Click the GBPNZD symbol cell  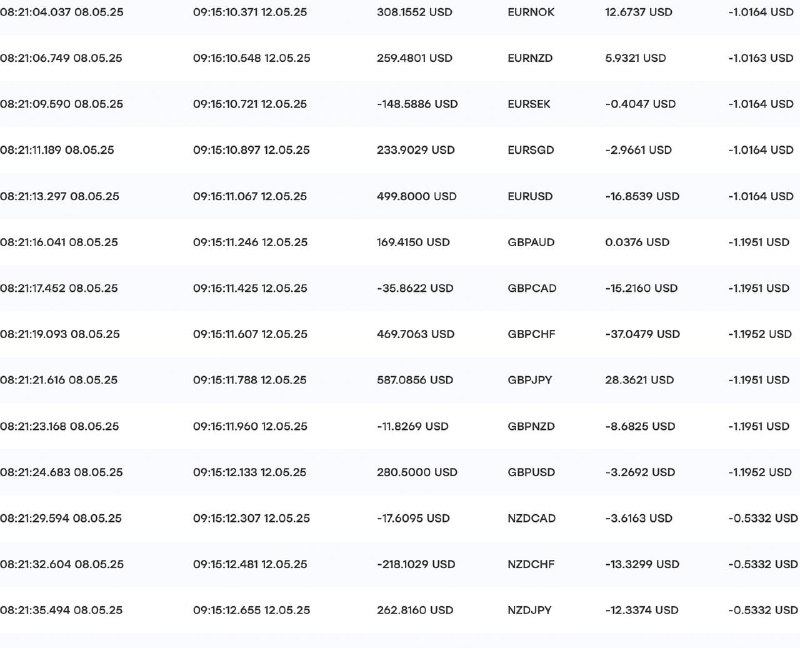[x=531, y=427]
